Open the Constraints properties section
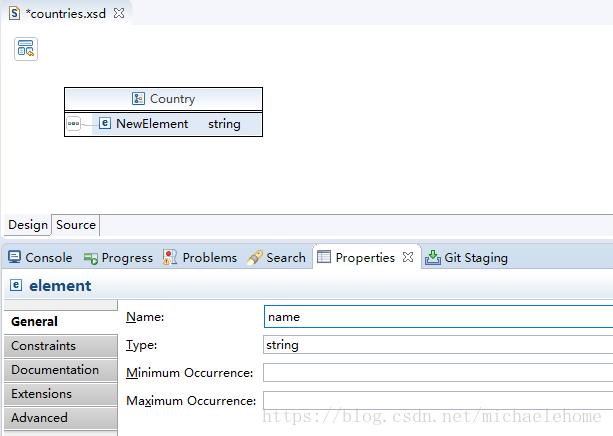 [61, 346]
